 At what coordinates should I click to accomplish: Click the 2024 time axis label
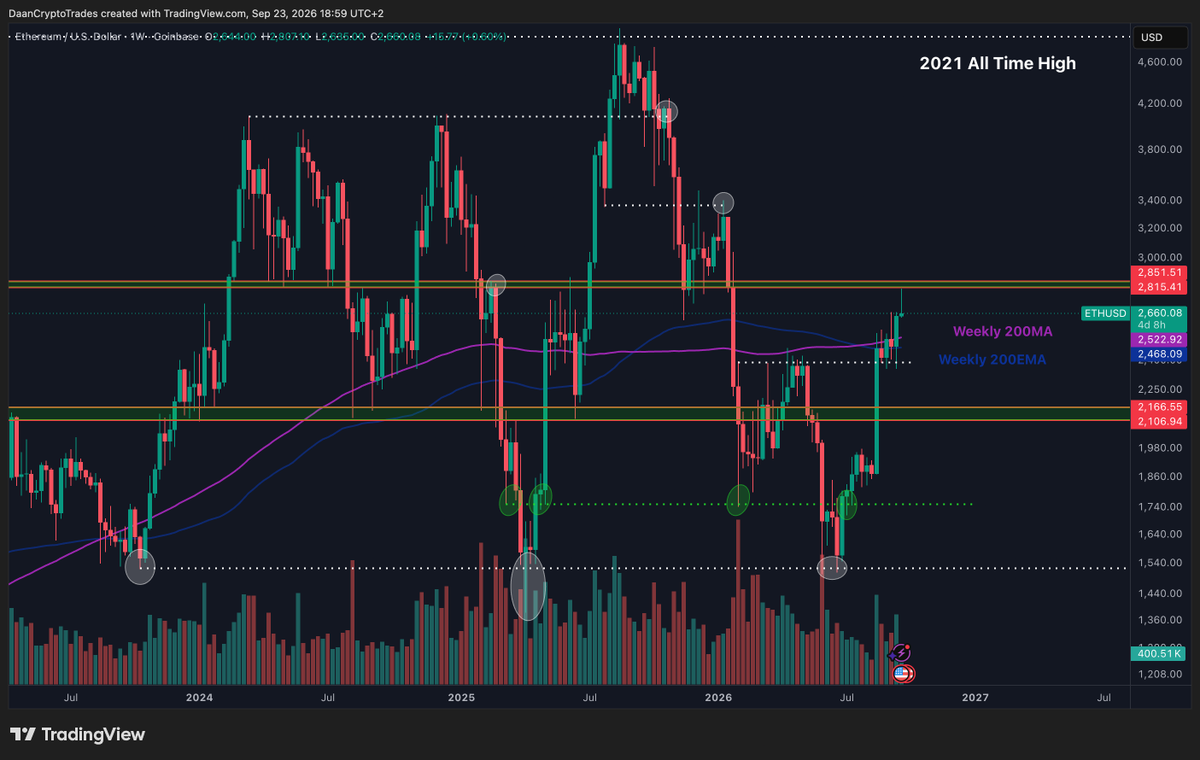(x=199, y=696)
